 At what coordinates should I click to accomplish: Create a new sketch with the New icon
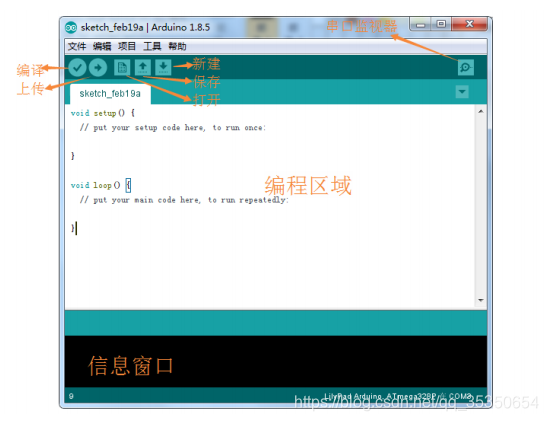122,67
